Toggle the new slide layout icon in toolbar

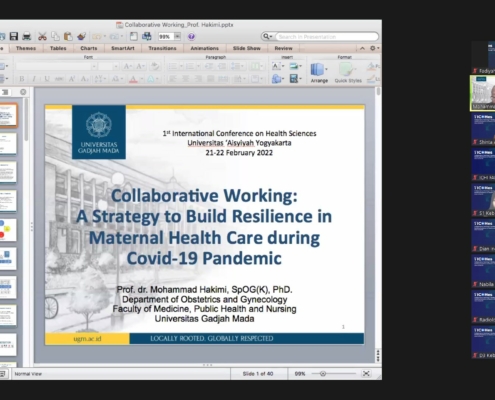[x=134, y=36]
